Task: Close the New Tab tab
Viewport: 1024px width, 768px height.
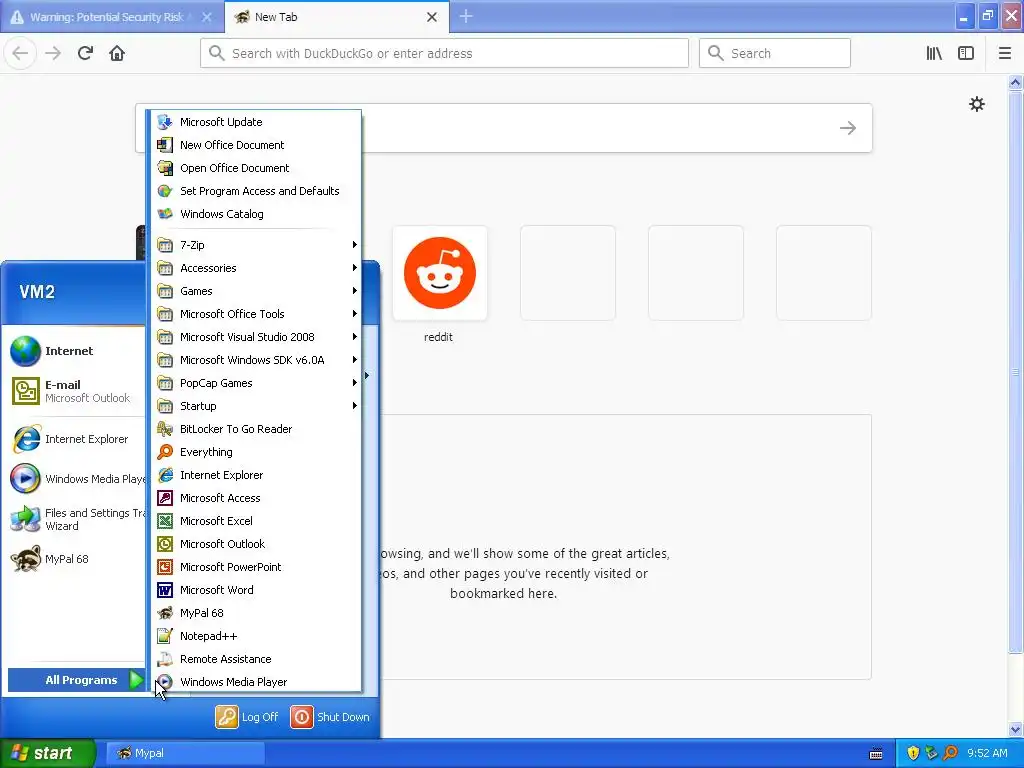Action: tap(432, 17)
